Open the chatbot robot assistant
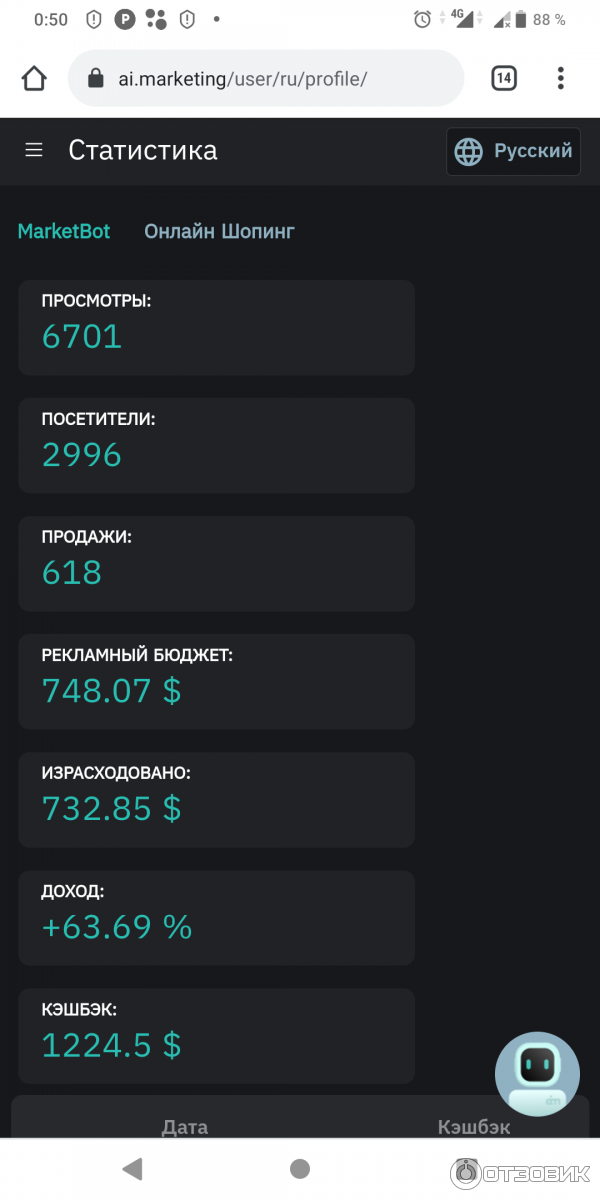This screenshot has width=600, height=1200. click(537, 1074)
